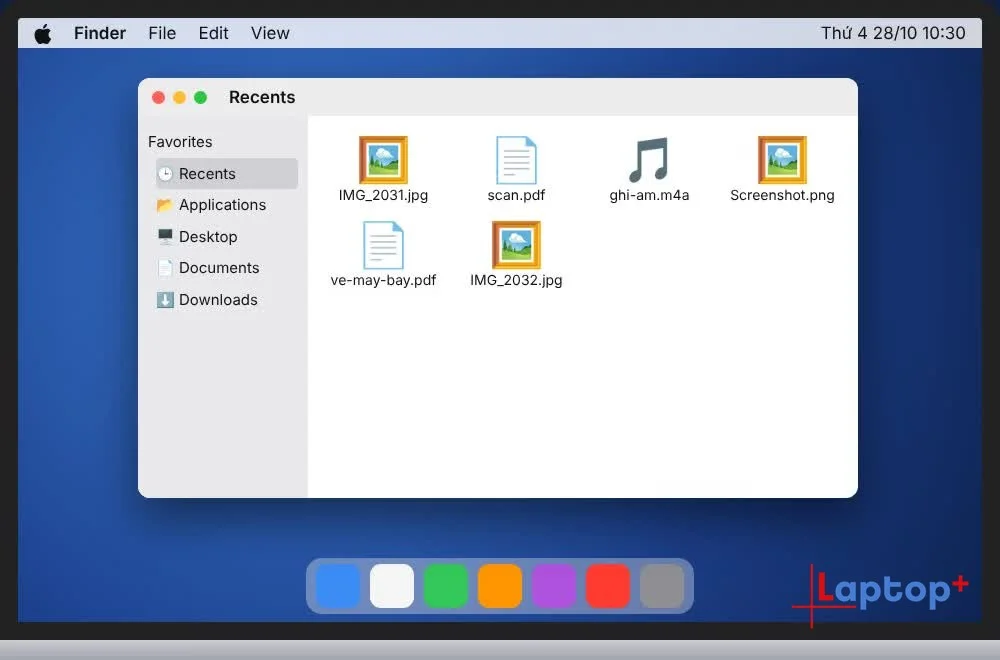Launch the purple app in the Dock
The image size is (1000, 660).
(554, 586)
